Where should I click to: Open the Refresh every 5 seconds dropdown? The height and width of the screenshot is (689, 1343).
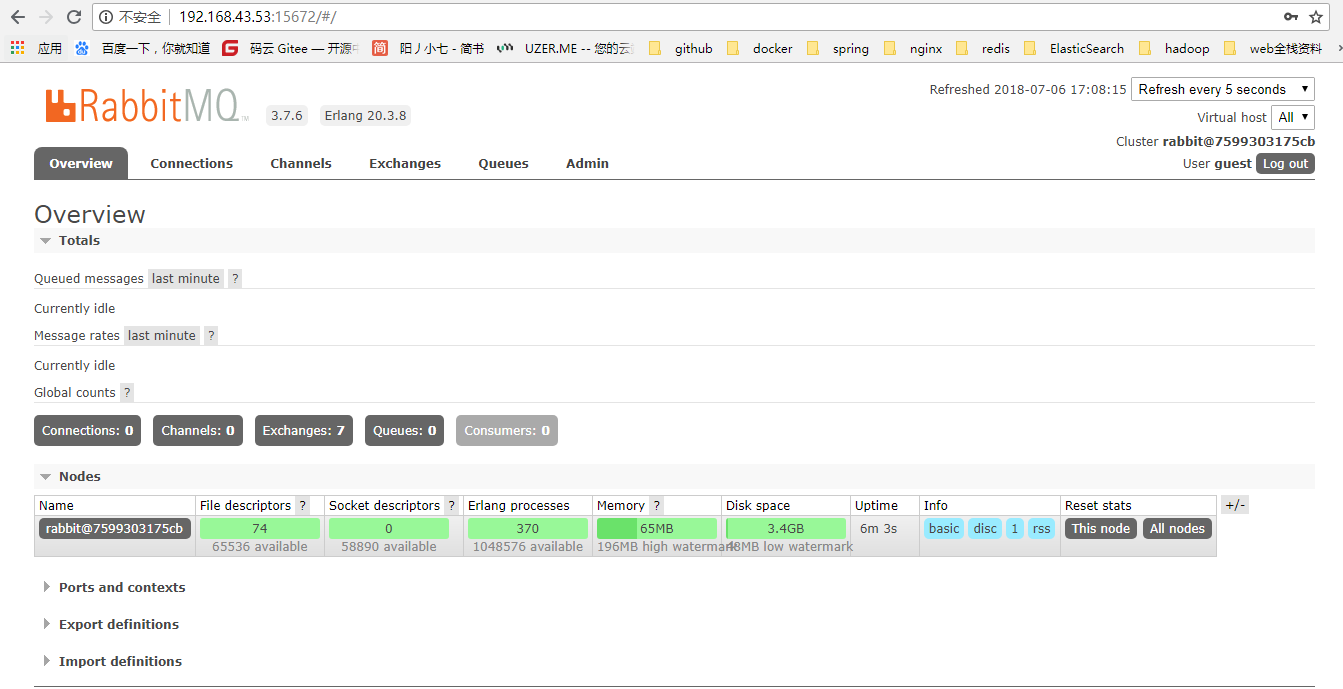(1223, 89)
